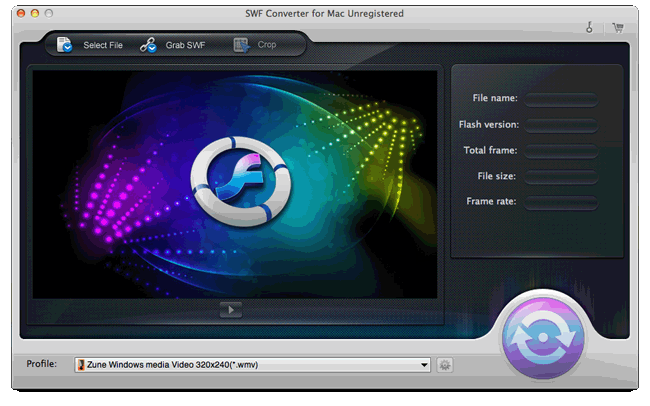Click the Flash version value field

(x=561, y=125)
